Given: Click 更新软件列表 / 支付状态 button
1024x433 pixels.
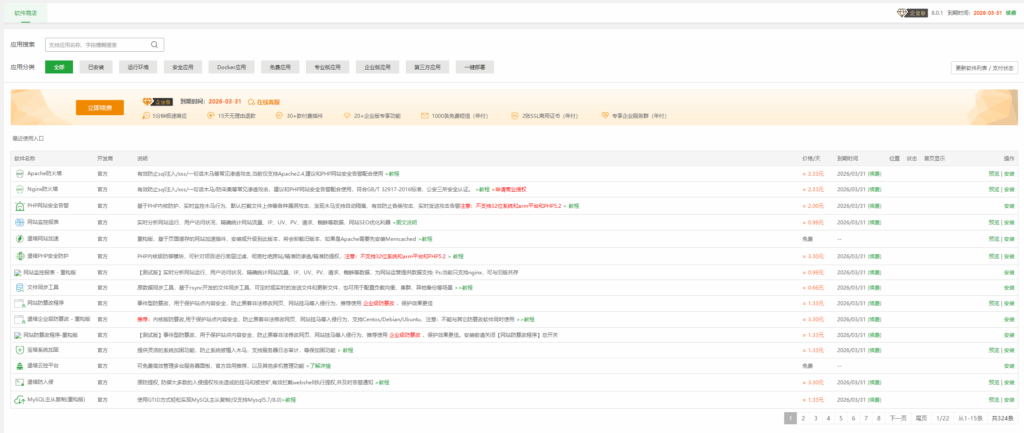Looking at the screenshot, I should coord(983,68).
